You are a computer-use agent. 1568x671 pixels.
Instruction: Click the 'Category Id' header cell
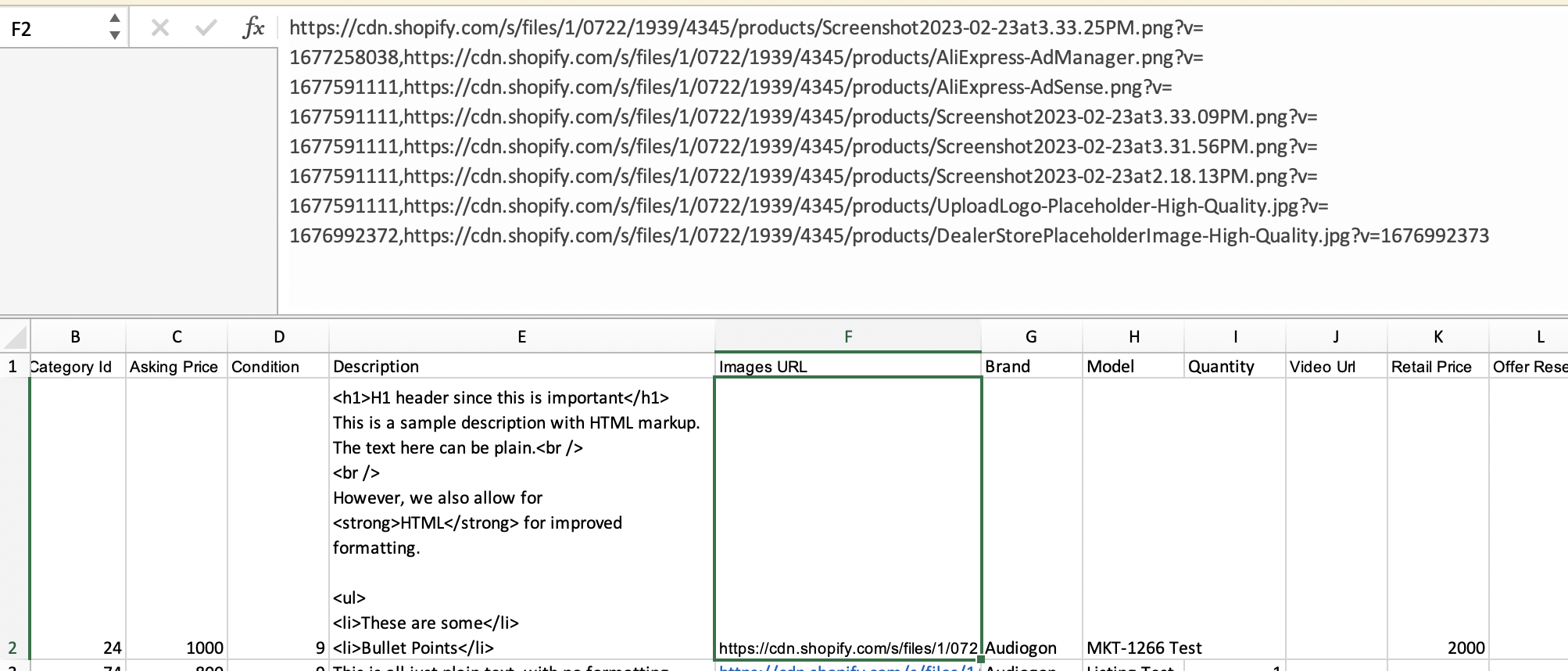point(77,366)
